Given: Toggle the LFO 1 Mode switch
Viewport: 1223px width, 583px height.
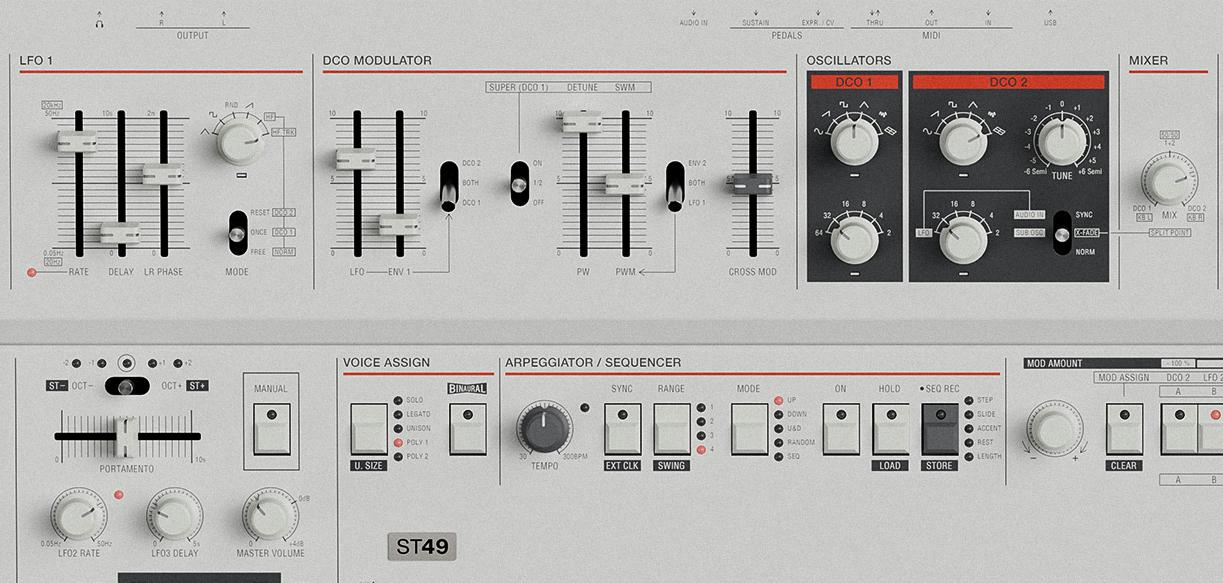Looking at the screenshot, I should point(237,233).
